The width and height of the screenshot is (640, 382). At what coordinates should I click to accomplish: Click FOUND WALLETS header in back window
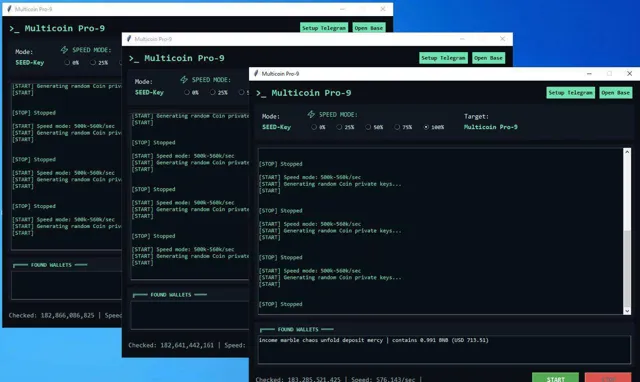51,265
